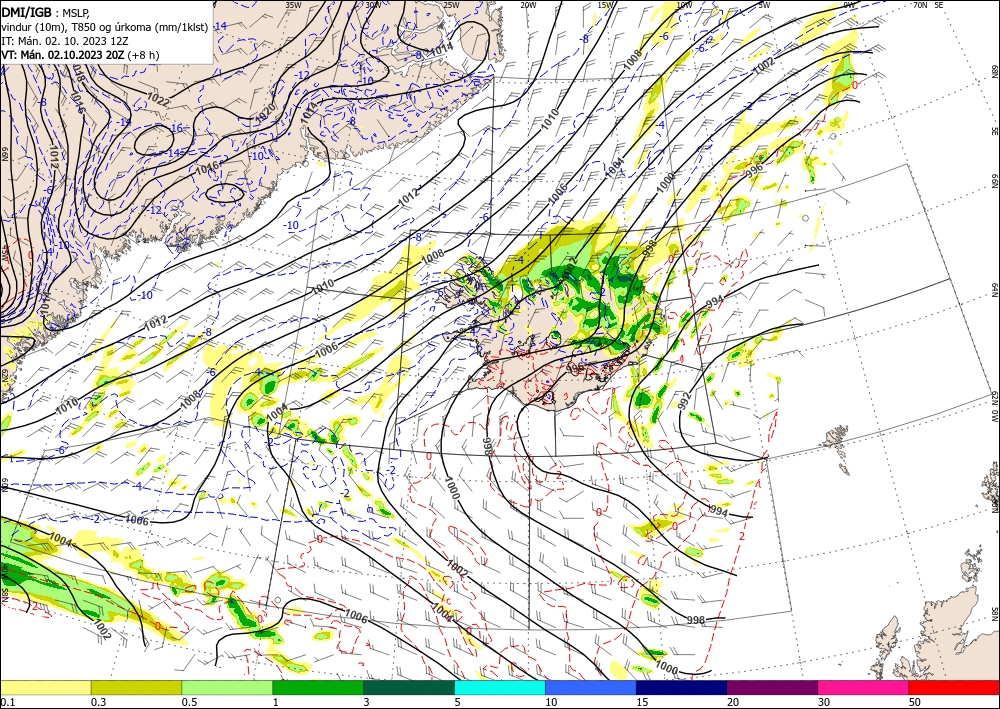Image resolution: width=1000 pixels, height=709 pixels.
Task: Click the magenta 30–50 mm legend swatch
Action: [x=864, y=687]
